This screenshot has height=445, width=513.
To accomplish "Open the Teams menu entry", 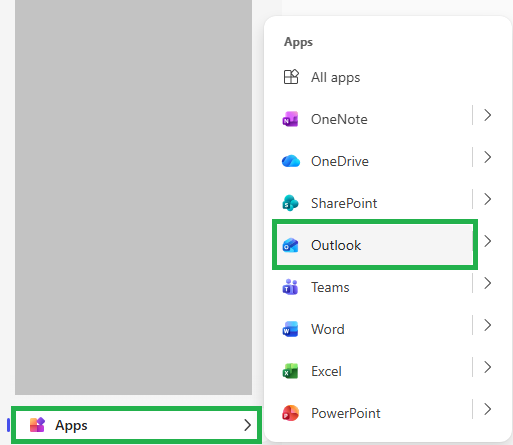I will (x=375, y=287).
